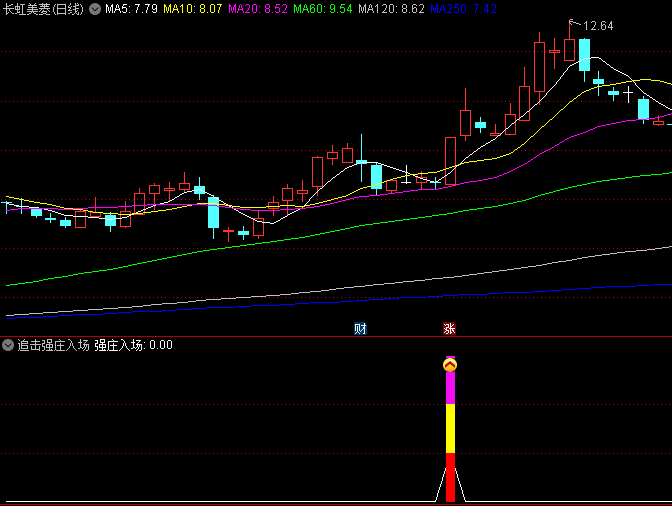Select the highest cyan candlestick below 12.64
Image resolution: width=672 pixels, height=506 pixels.
coord(584,55)
